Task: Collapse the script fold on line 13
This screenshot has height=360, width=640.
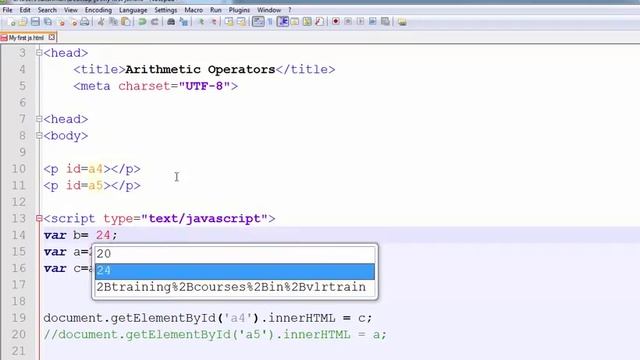Action: (39, 218)
